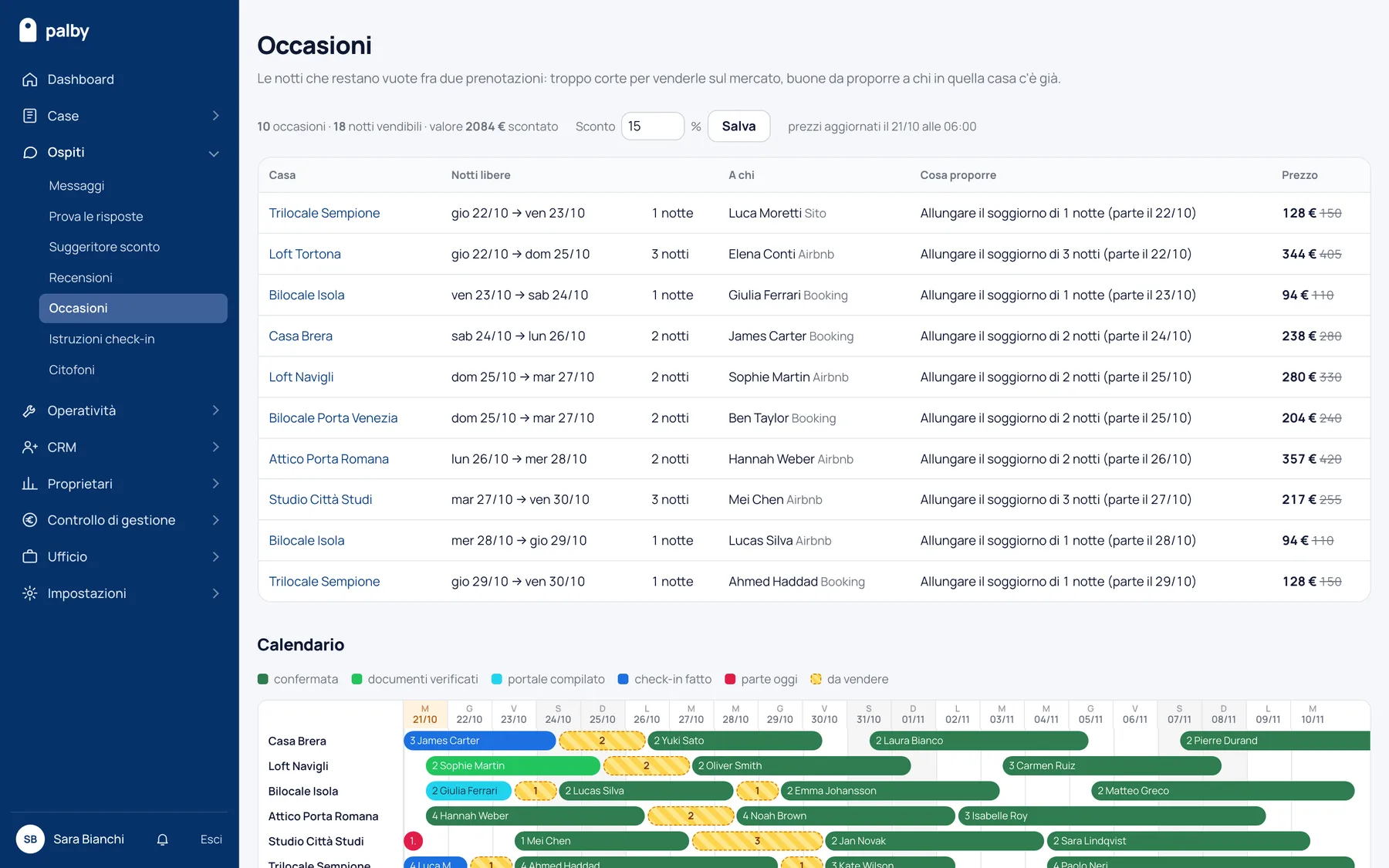Click the check-in fatto legend swatch
This screenshot has height=868, width=1389.
point(624,679)
